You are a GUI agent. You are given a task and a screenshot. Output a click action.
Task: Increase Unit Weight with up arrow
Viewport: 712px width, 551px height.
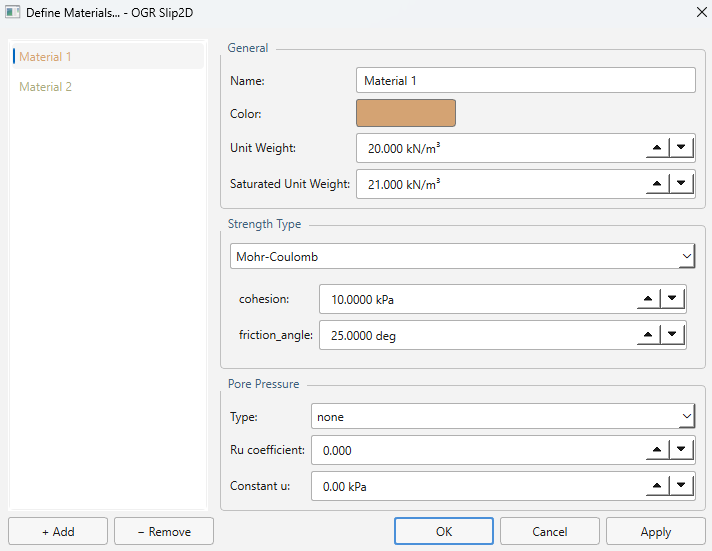(657, 148)
